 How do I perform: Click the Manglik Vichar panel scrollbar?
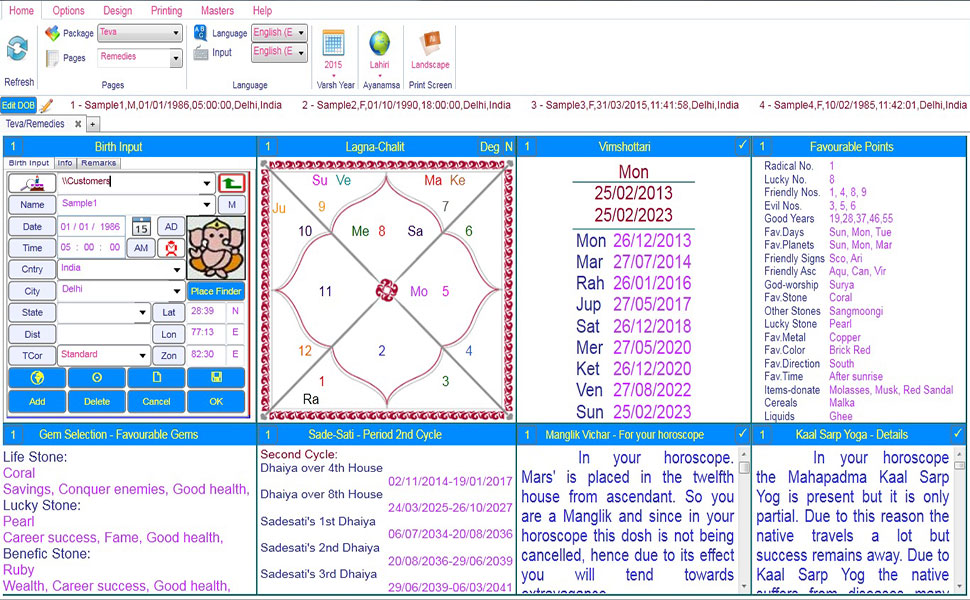click(744, 520)
